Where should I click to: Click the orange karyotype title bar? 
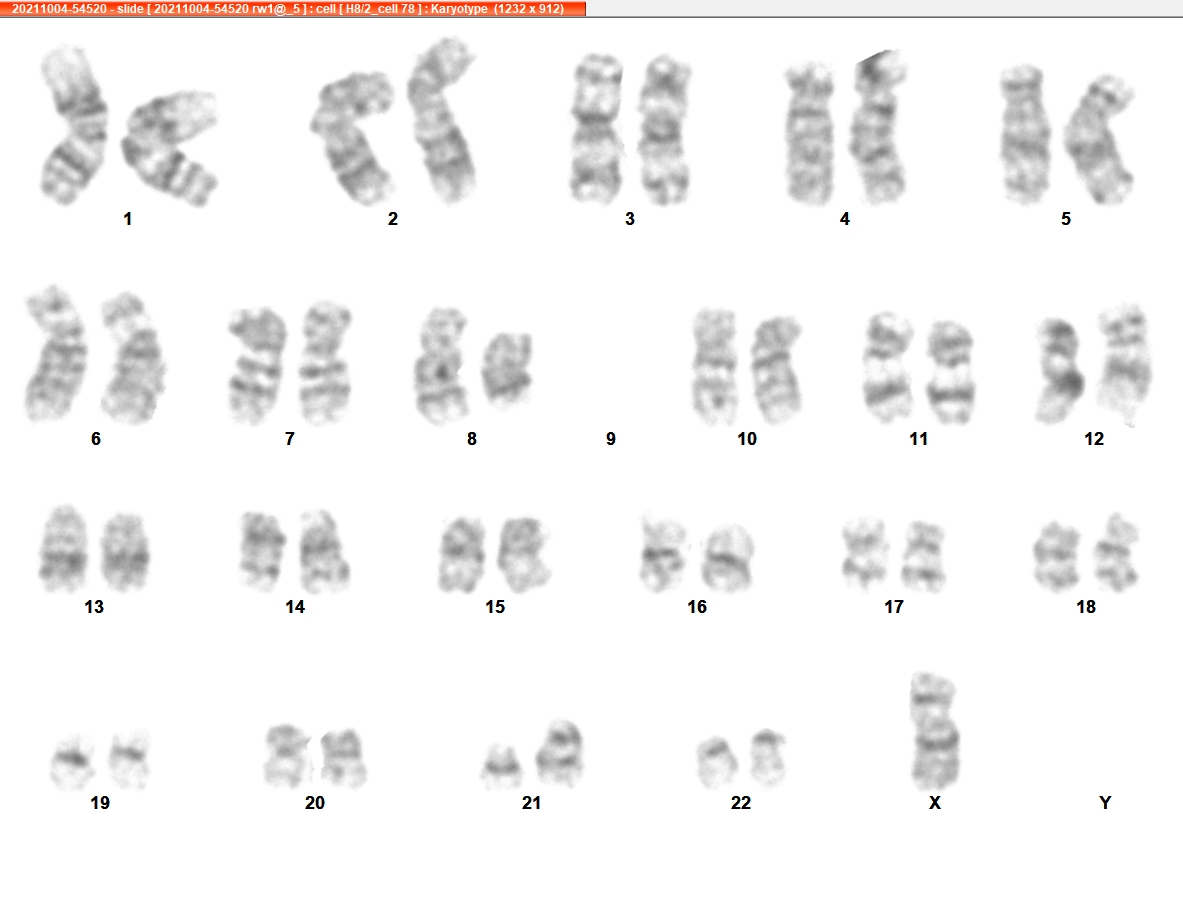coord(293,8)
